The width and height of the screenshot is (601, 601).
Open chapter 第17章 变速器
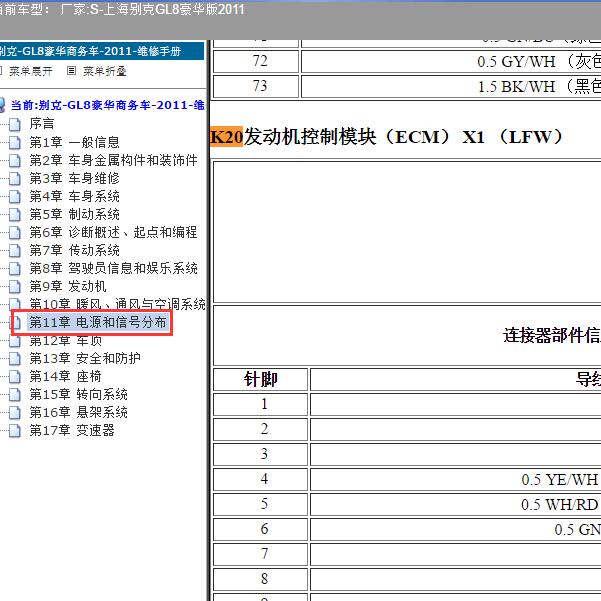pos(72,430)
